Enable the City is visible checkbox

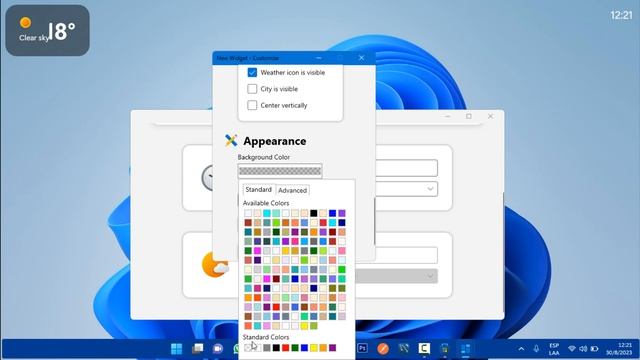tap(252, 89)
